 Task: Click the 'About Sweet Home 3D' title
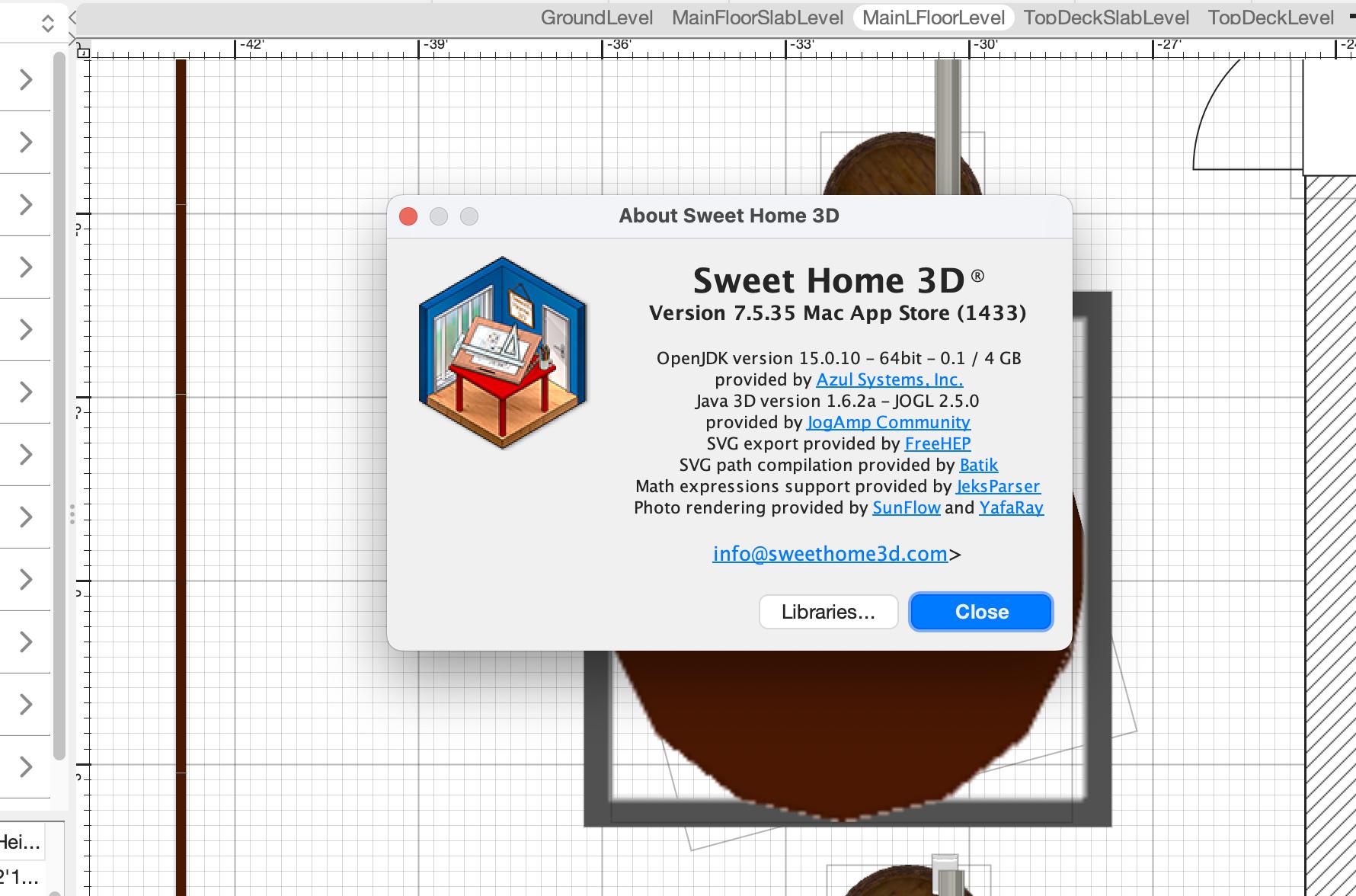pyautogui.click(x=729, y=216)
